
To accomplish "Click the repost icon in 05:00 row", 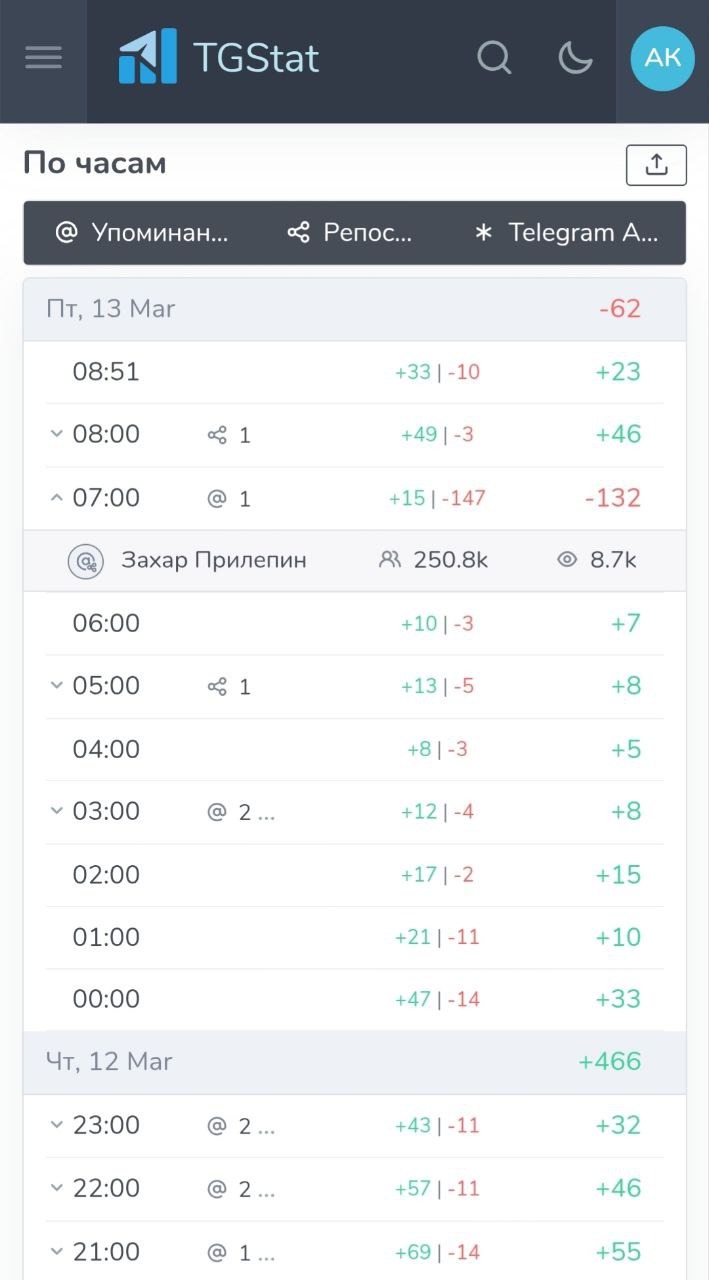I will (x=217, y=686).
